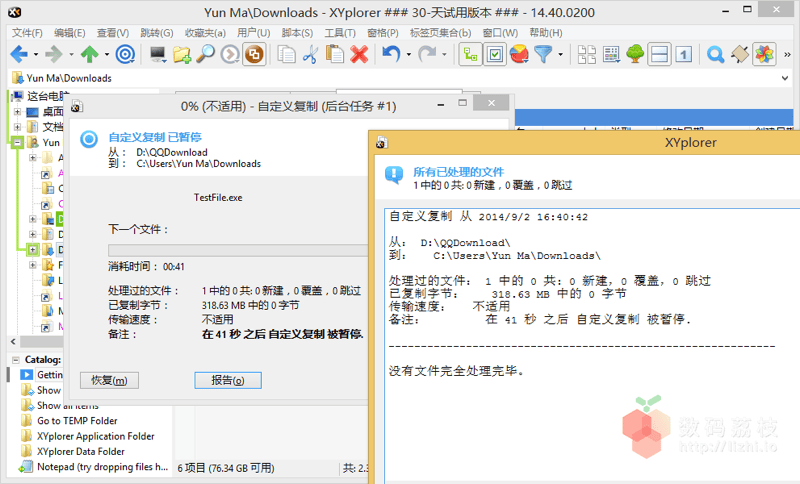Screen dimensions: 800x484
Task: Select 这台电脑 tree root
Action: click(x=47, y=96)
